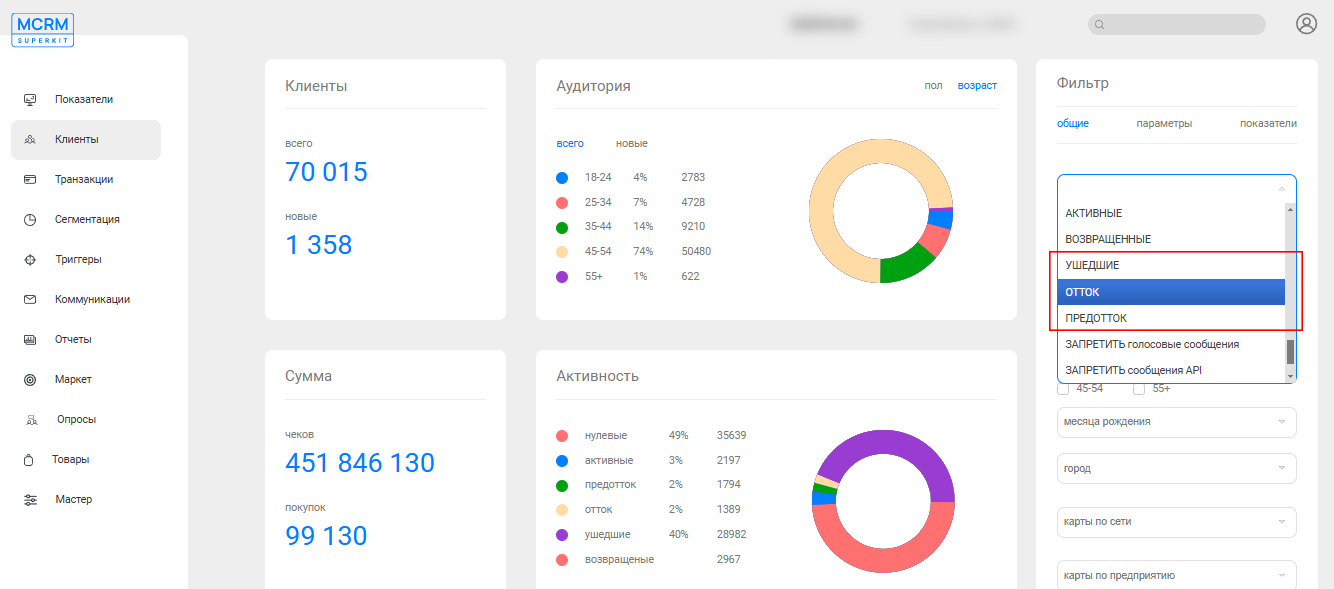Click the total clients value 70 015

tap(327, 172)
